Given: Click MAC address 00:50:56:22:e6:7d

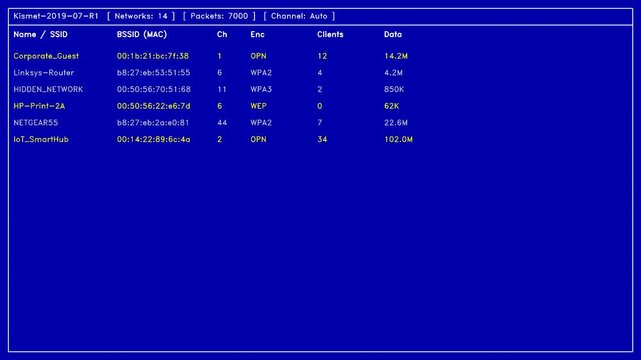Looking at the screenshot, I should click(154, 106).
